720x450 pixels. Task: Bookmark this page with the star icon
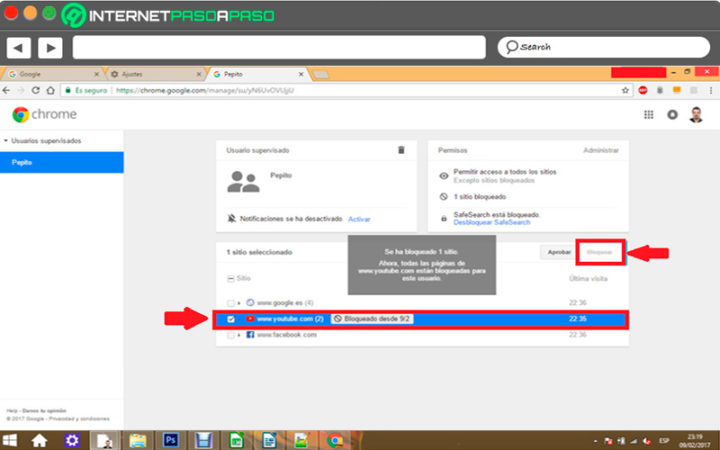tap(625, 90)
